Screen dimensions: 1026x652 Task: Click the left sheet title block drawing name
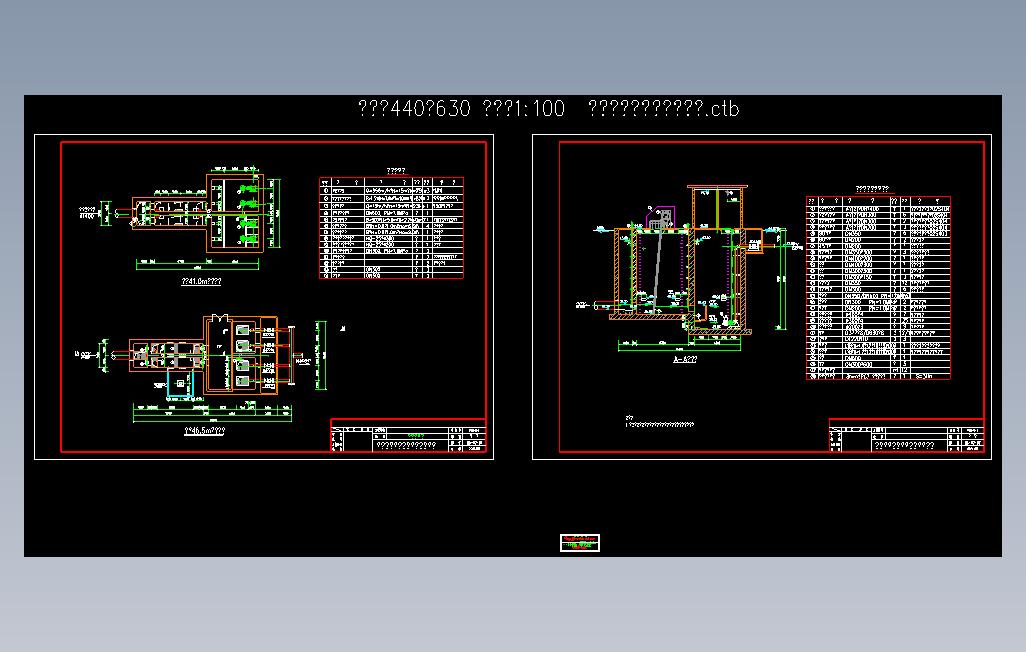[x=406, y=445]
